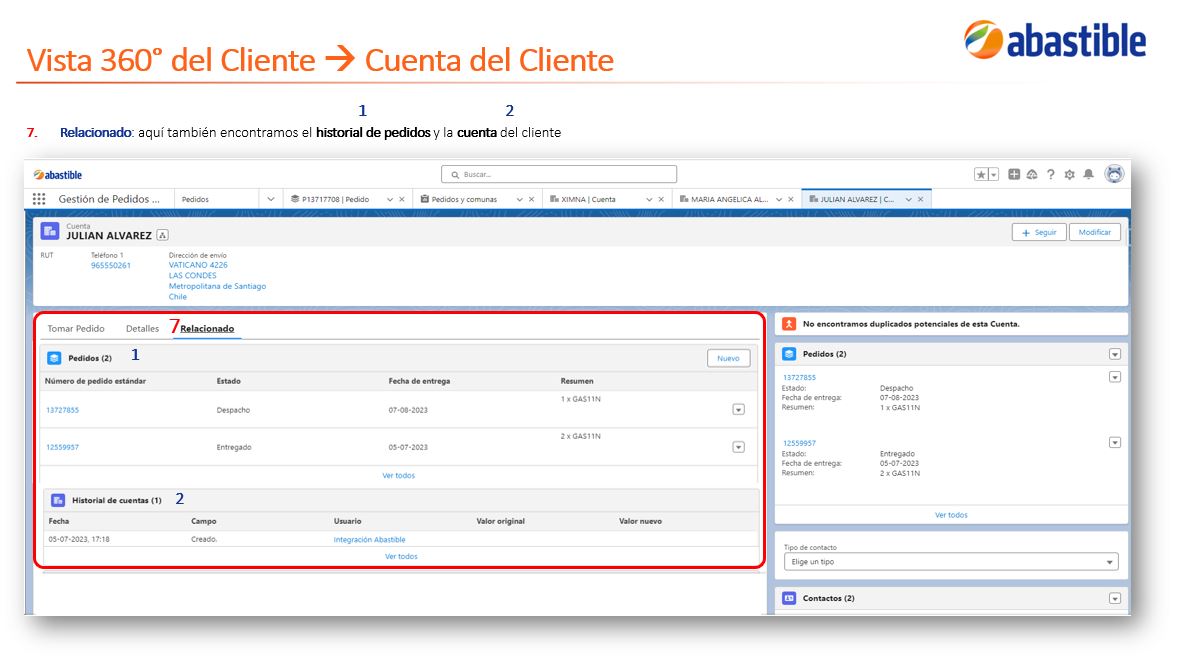Screen dimensions: 1177x663
Task: Open the user avatar profile menu
Action: (x=1115, y=174)
